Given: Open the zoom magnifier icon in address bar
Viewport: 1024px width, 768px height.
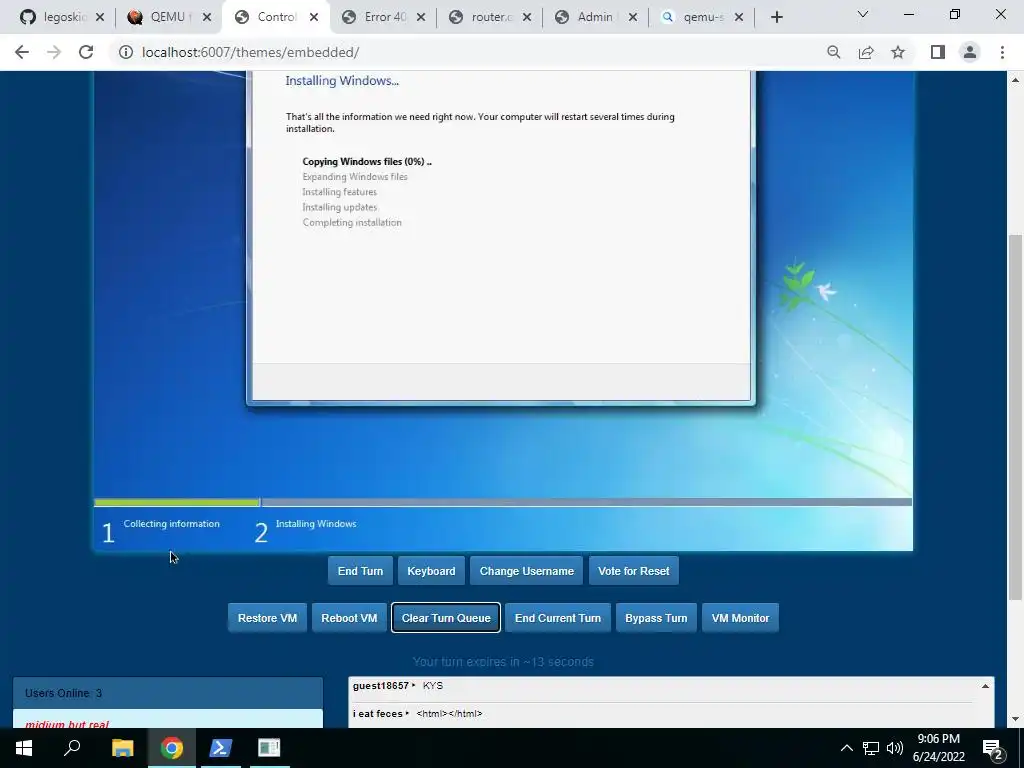Looking at the screenshot, I should pyautogui.click(x=833, y=52).
